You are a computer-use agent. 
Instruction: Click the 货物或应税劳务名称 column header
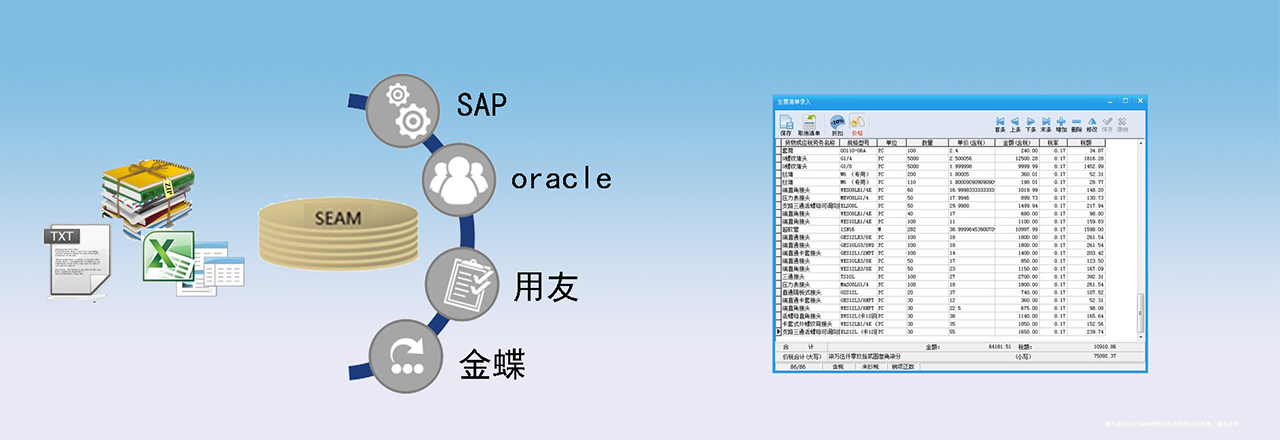[x=811, y=143]
